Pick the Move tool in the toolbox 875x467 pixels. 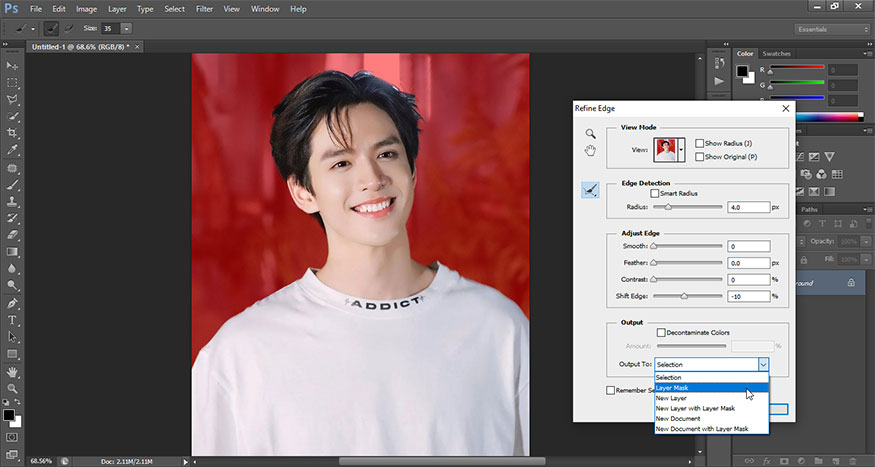click(12, 64)
